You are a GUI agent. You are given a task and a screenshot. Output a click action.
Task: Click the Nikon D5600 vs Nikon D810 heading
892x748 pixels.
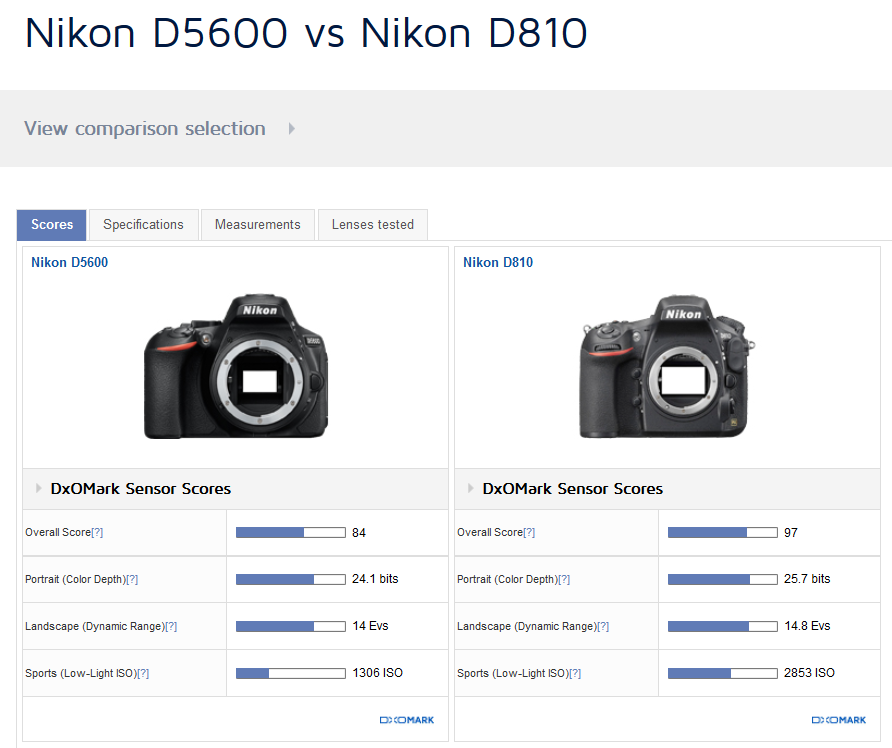[306, 33]
